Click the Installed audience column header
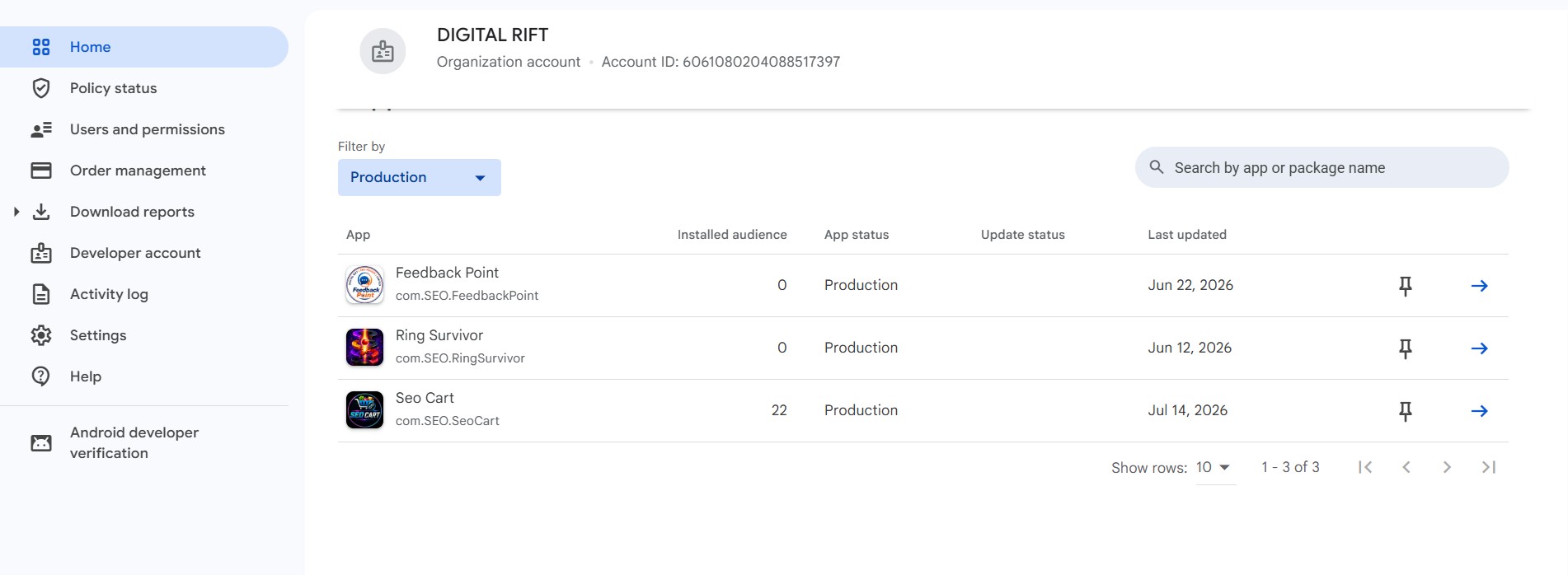 [x=732, y=235]
